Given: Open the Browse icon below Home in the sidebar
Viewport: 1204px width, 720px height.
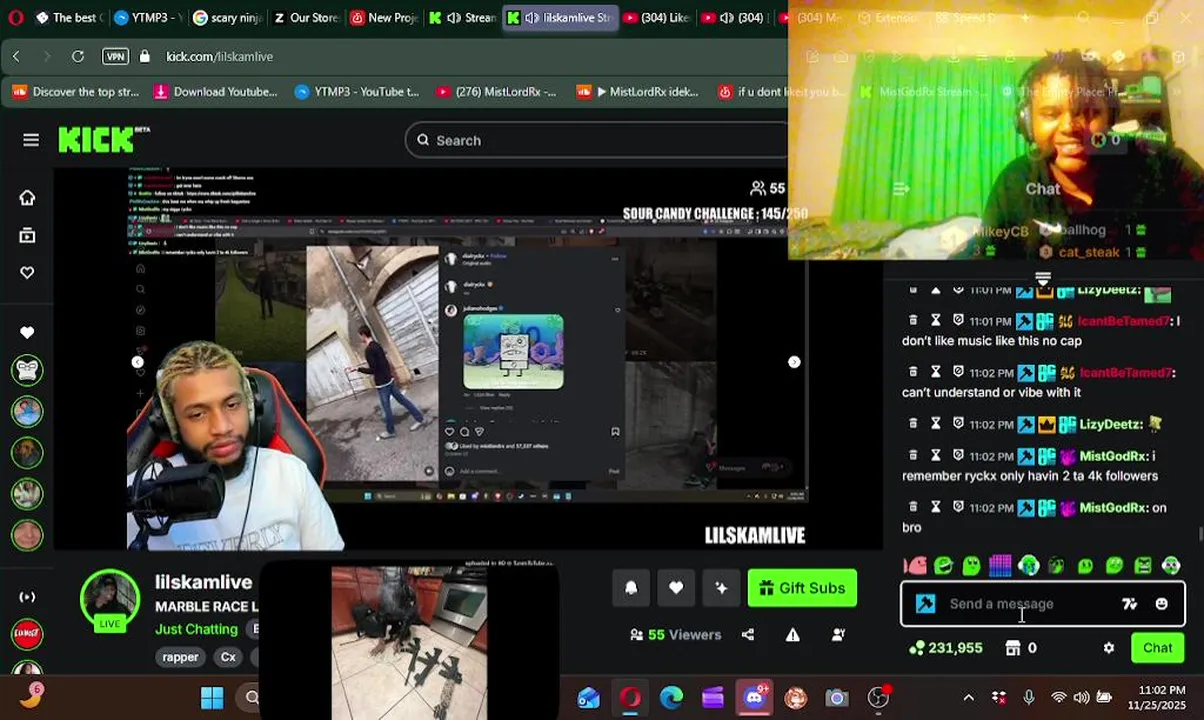Looking at the screenshot, I should (x=27, y=236).
